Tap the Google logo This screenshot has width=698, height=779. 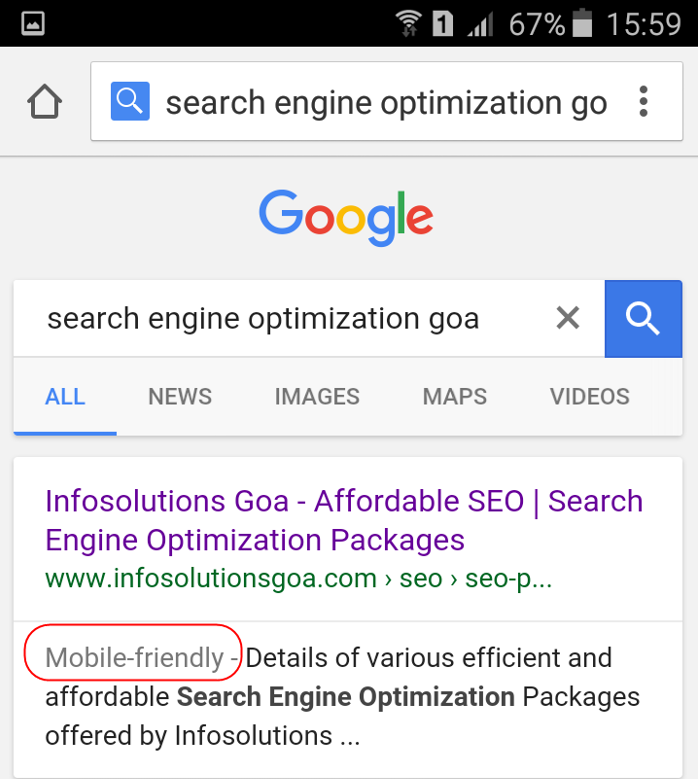click(x=346, y=217)
